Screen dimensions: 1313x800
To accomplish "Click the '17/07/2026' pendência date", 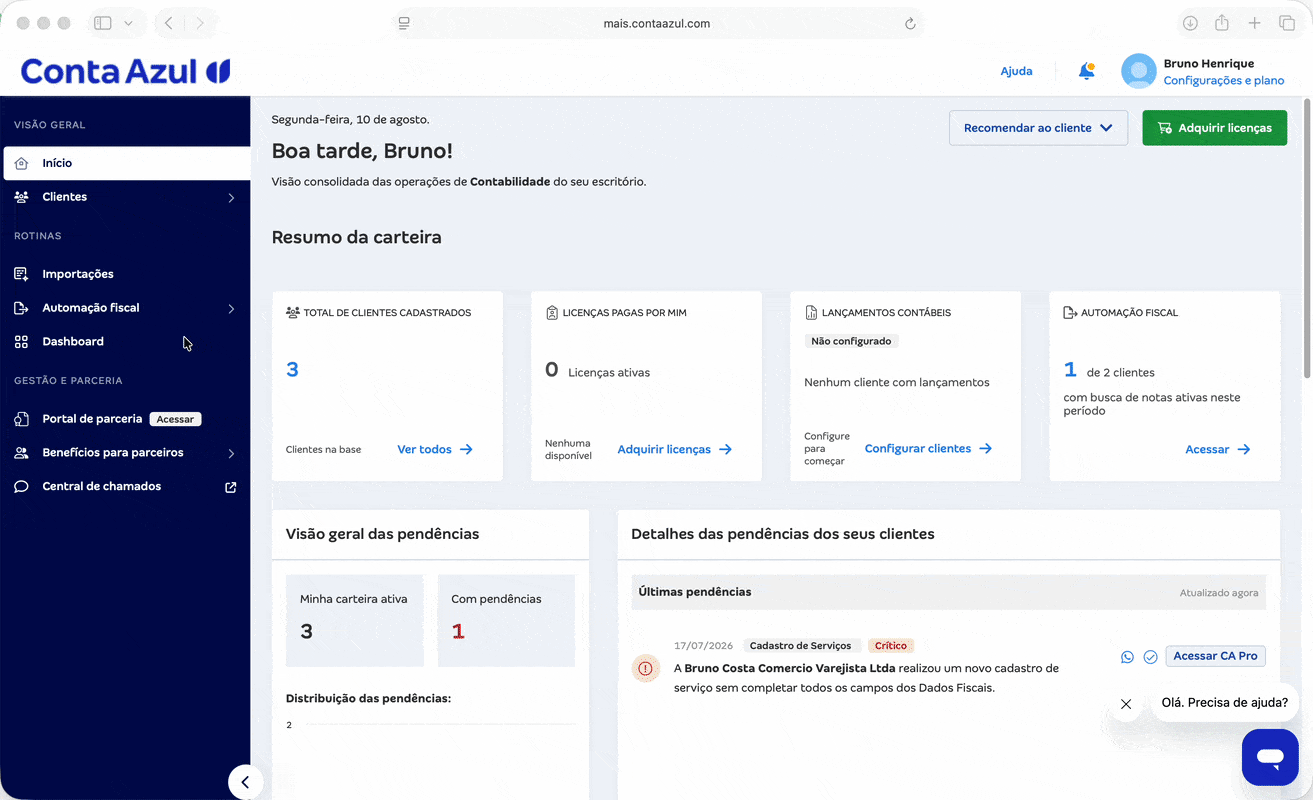I will [x=704, y=646].
